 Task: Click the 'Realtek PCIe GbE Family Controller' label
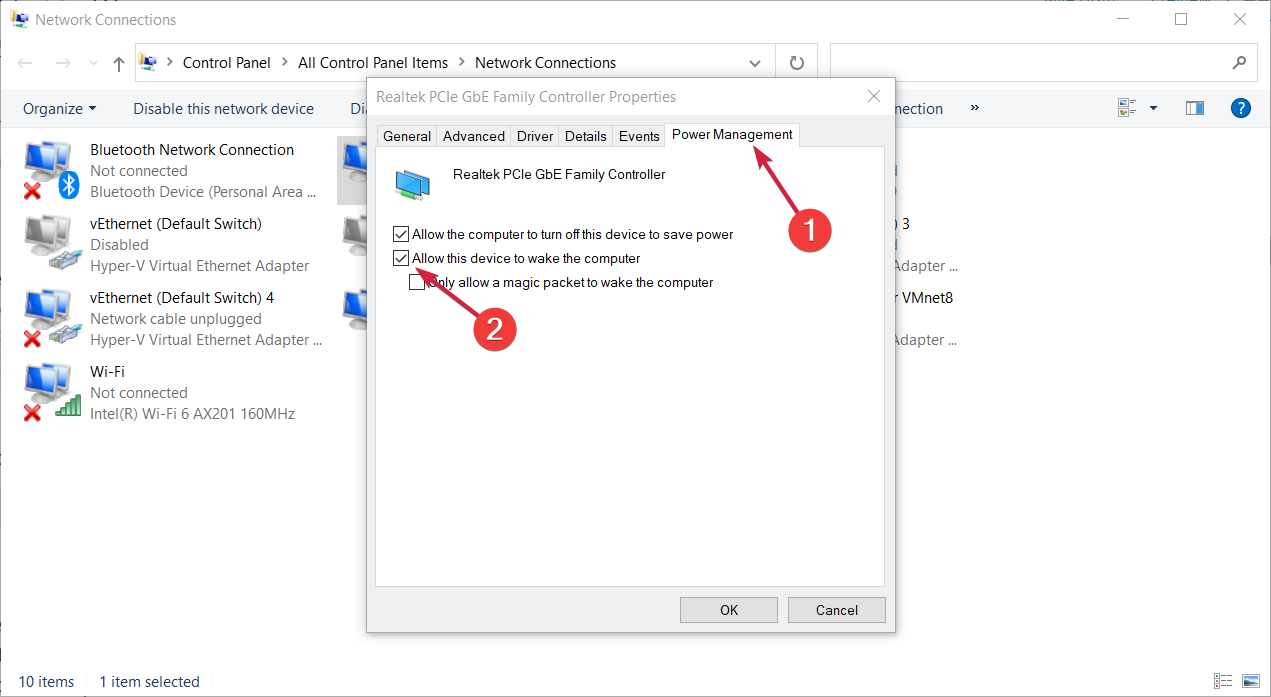pos(559,174)
